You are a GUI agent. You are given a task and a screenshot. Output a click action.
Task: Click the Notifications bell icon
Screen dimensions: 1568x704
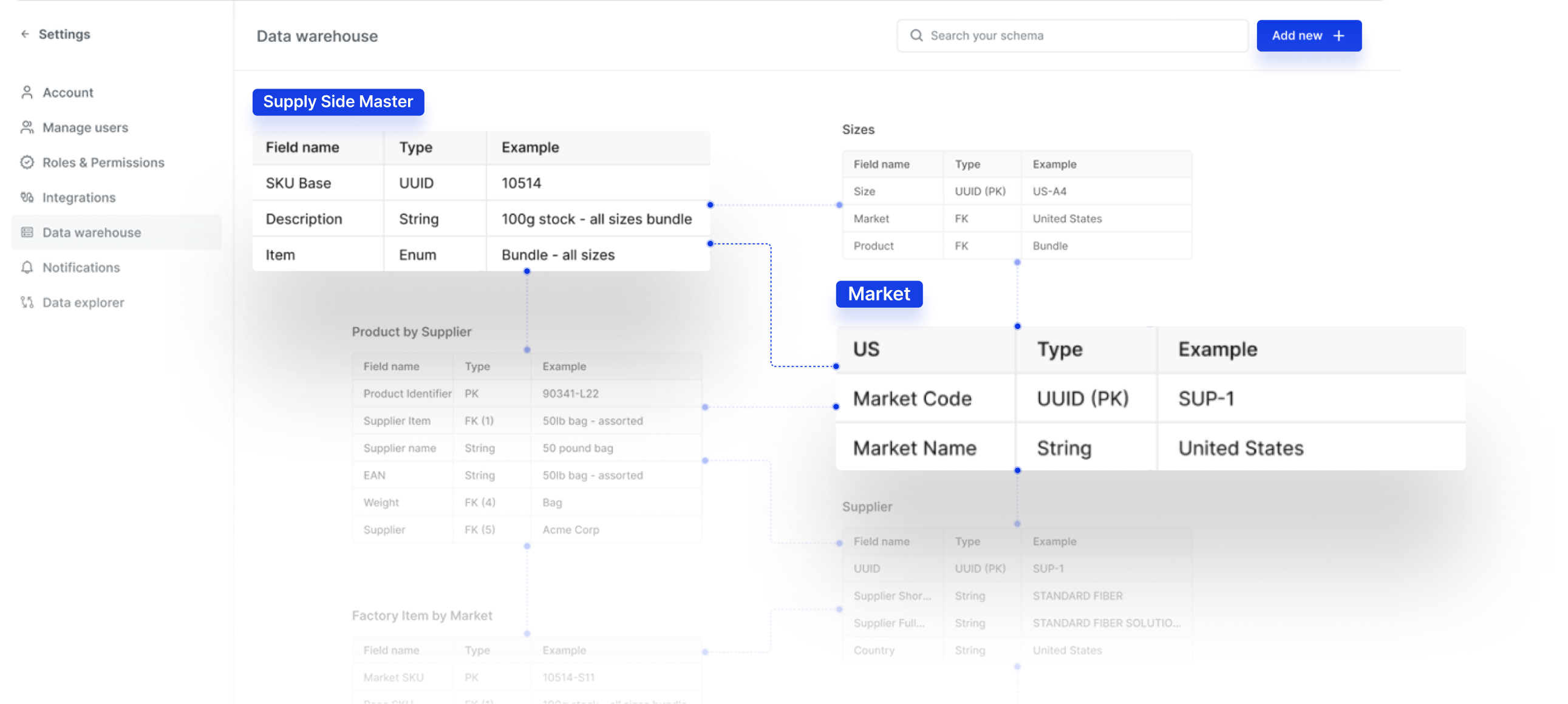[27, 267]
